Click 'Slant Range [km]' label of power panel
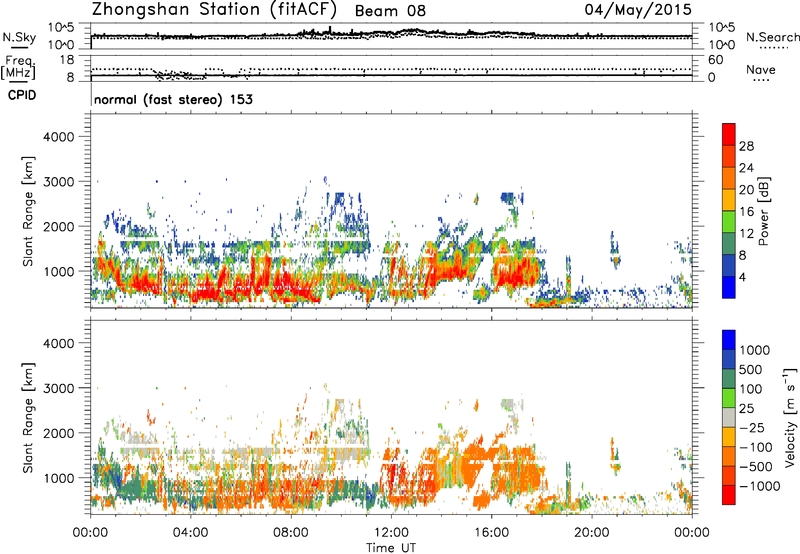800x554 pixels. tap(28, 211)
